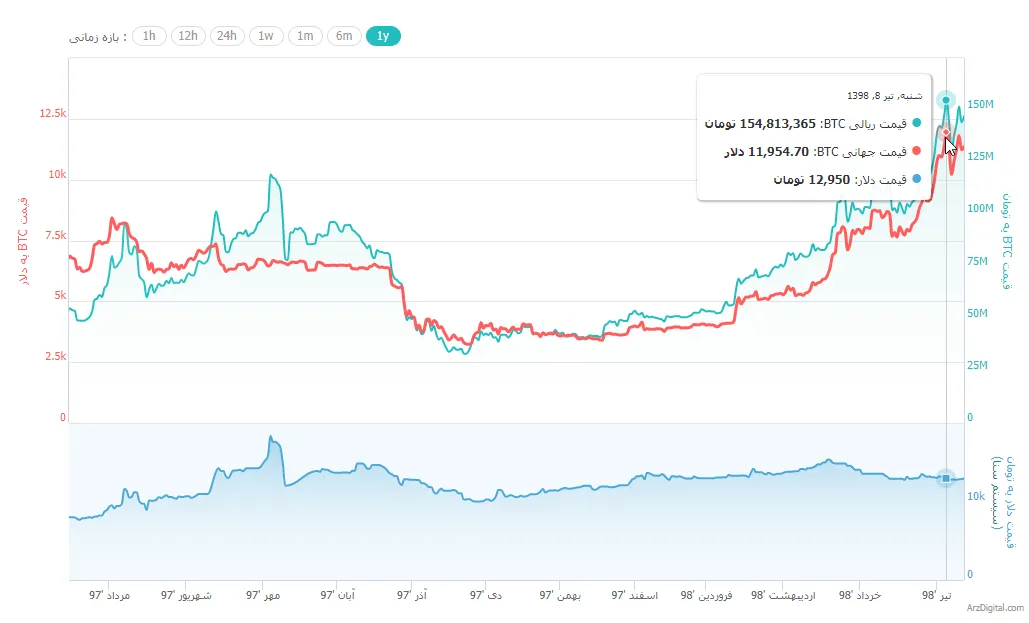The image size is (1029, 623).
Task: Click red global BTC price dot in tooltip
Action: point(917,152)
